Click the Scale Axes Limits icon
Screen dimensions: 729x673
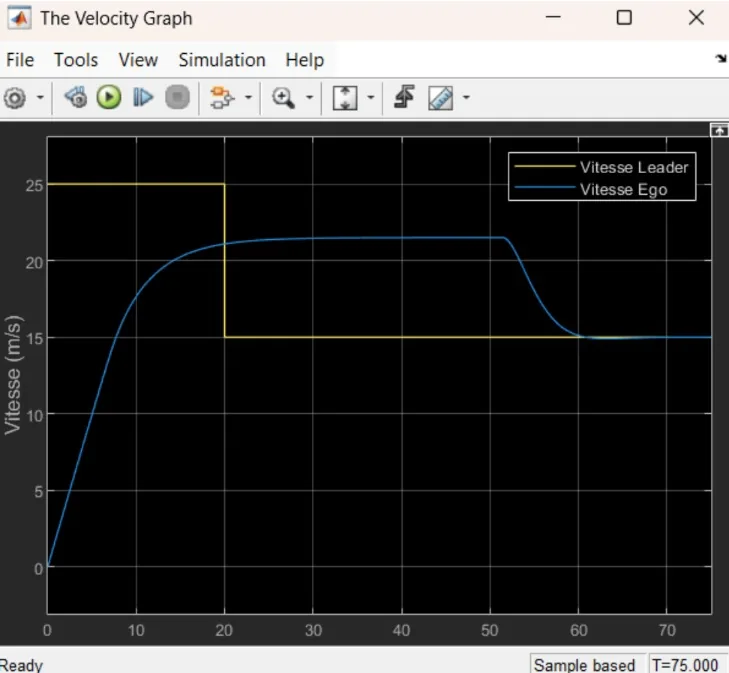[345, 98]
